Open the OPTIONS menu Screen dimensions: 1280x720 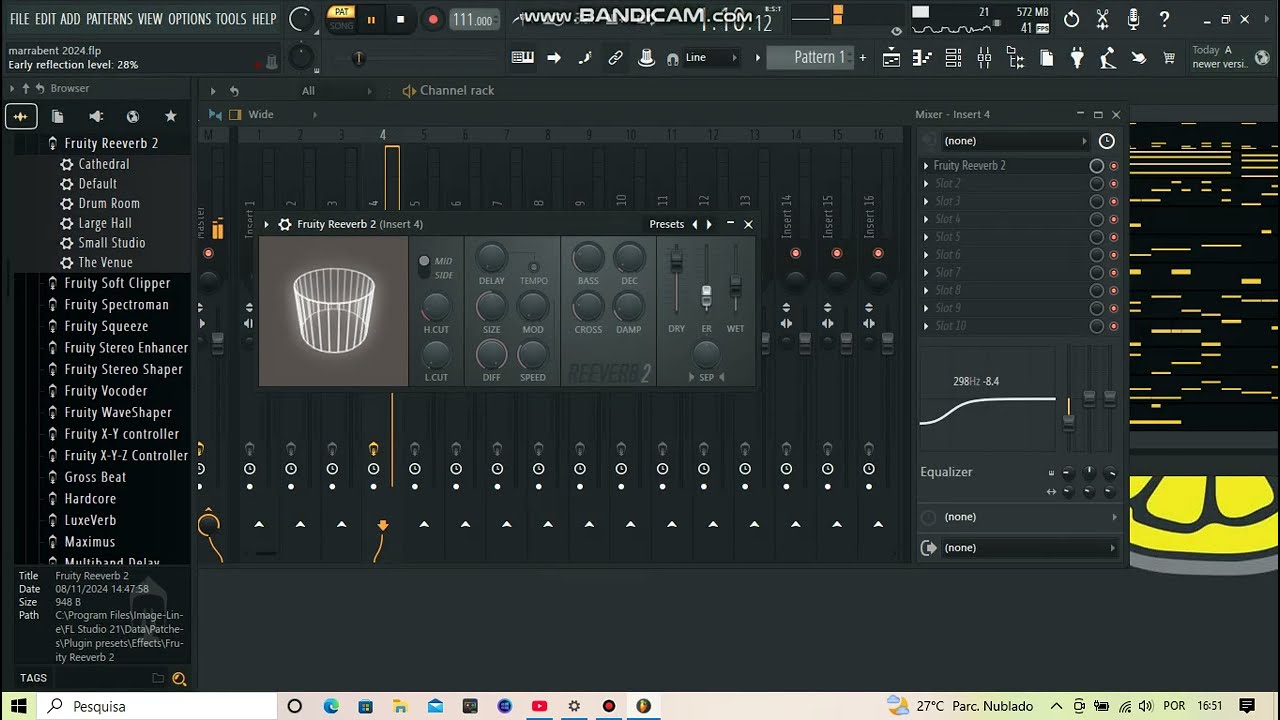pyautogui.click(x=189, y=19)
